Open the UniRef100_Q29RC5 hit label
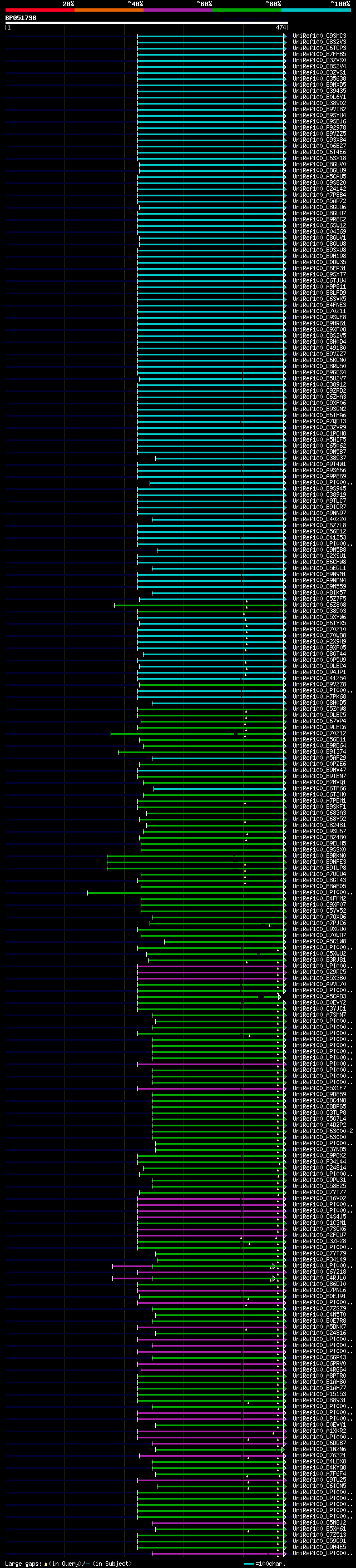The image size is (356, 1568). (319, 972)
